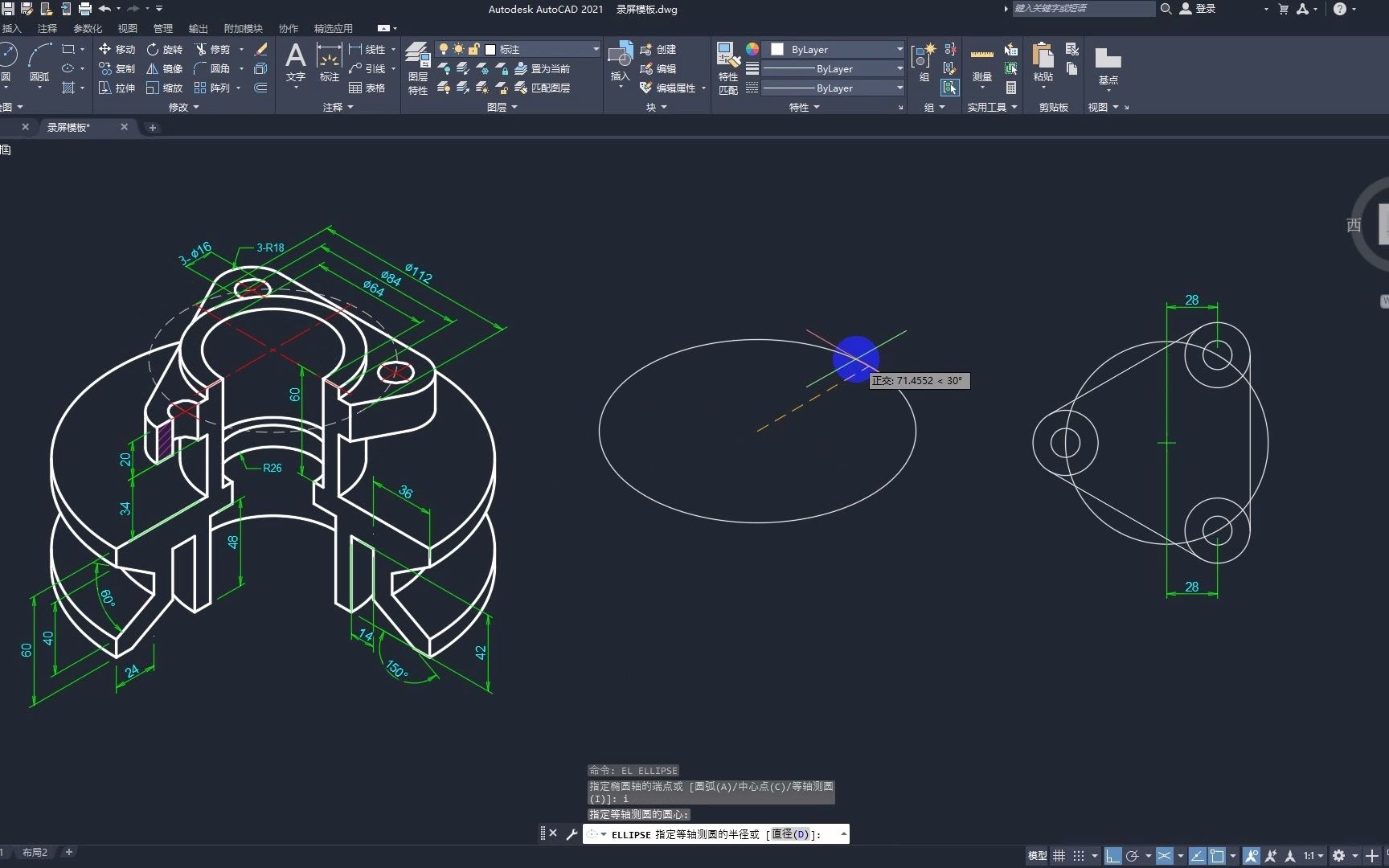Select the Mirror (镜像) tool
This screenshot has height=868, width=1389.
(x=165, y=68)
